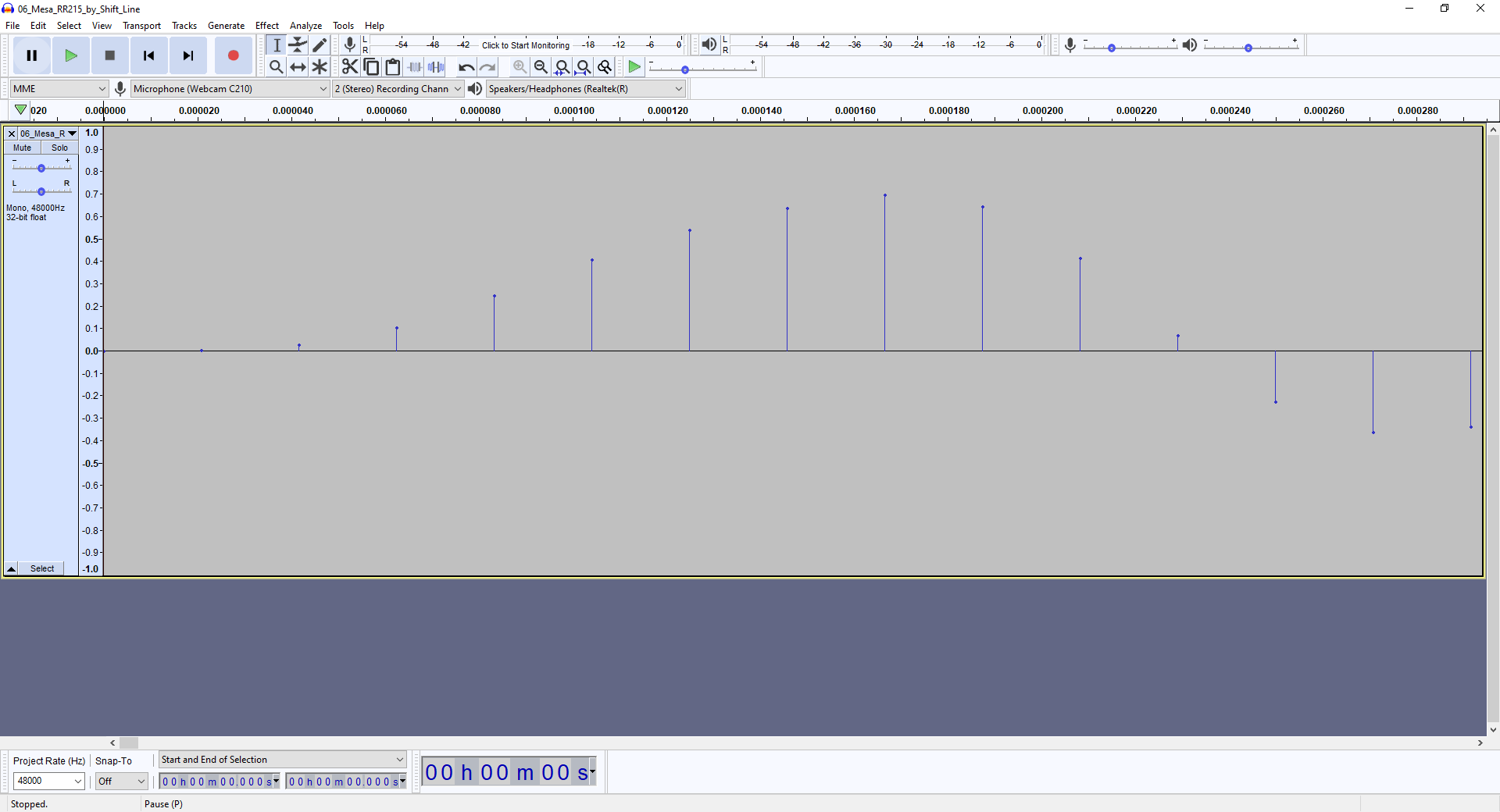Image resolution: width=1500 pixels, height=812 pixels.
Task: Open the Analyze menu
Action: [x=305, y=26]
